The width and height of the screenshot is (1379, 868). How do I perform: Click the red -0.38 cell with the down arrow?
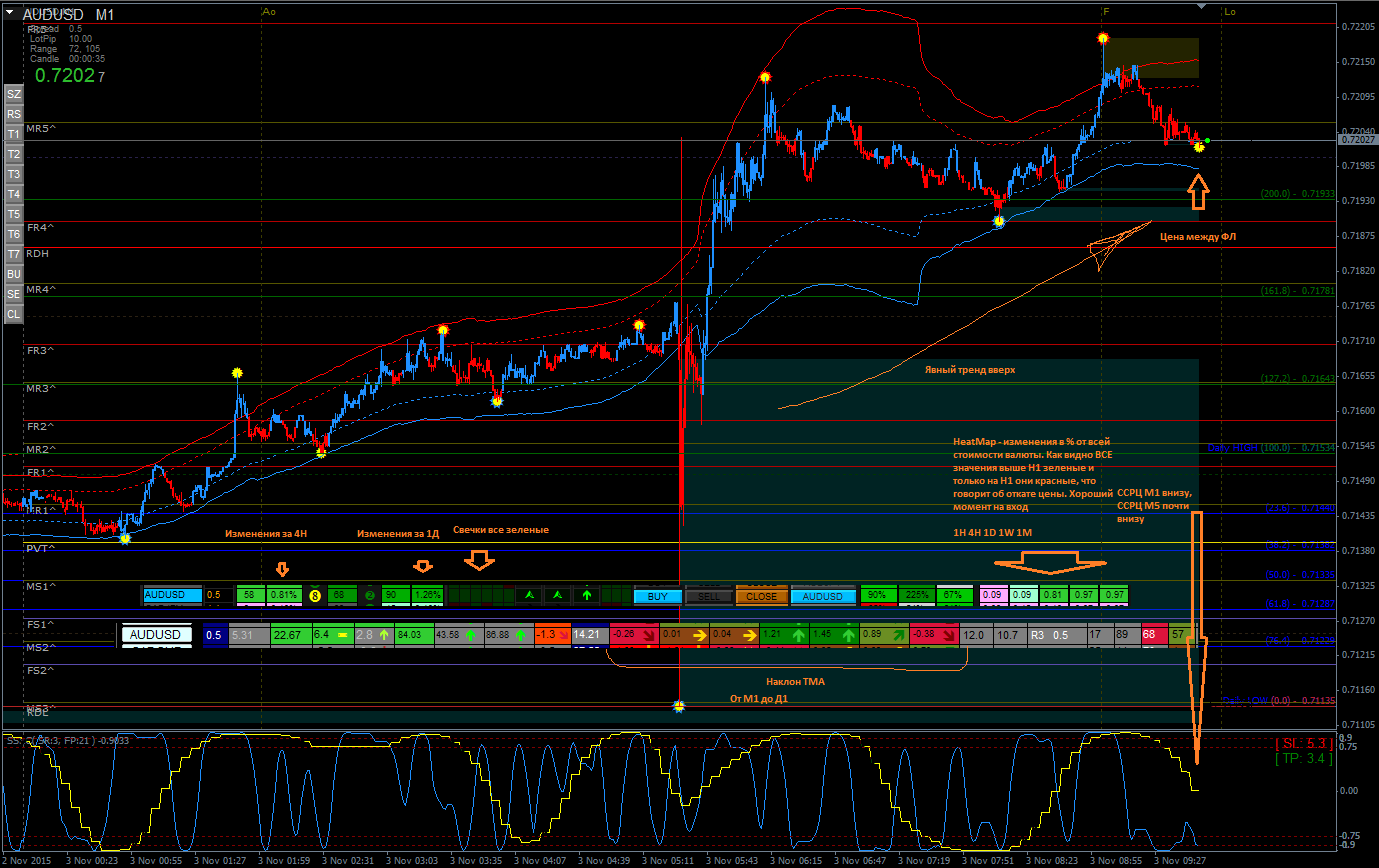tap(934, 635)
